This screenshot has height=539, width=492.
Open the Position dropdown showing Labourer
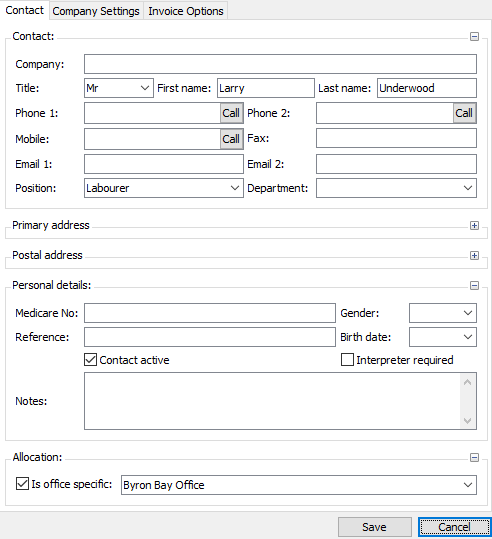(164, 188)
